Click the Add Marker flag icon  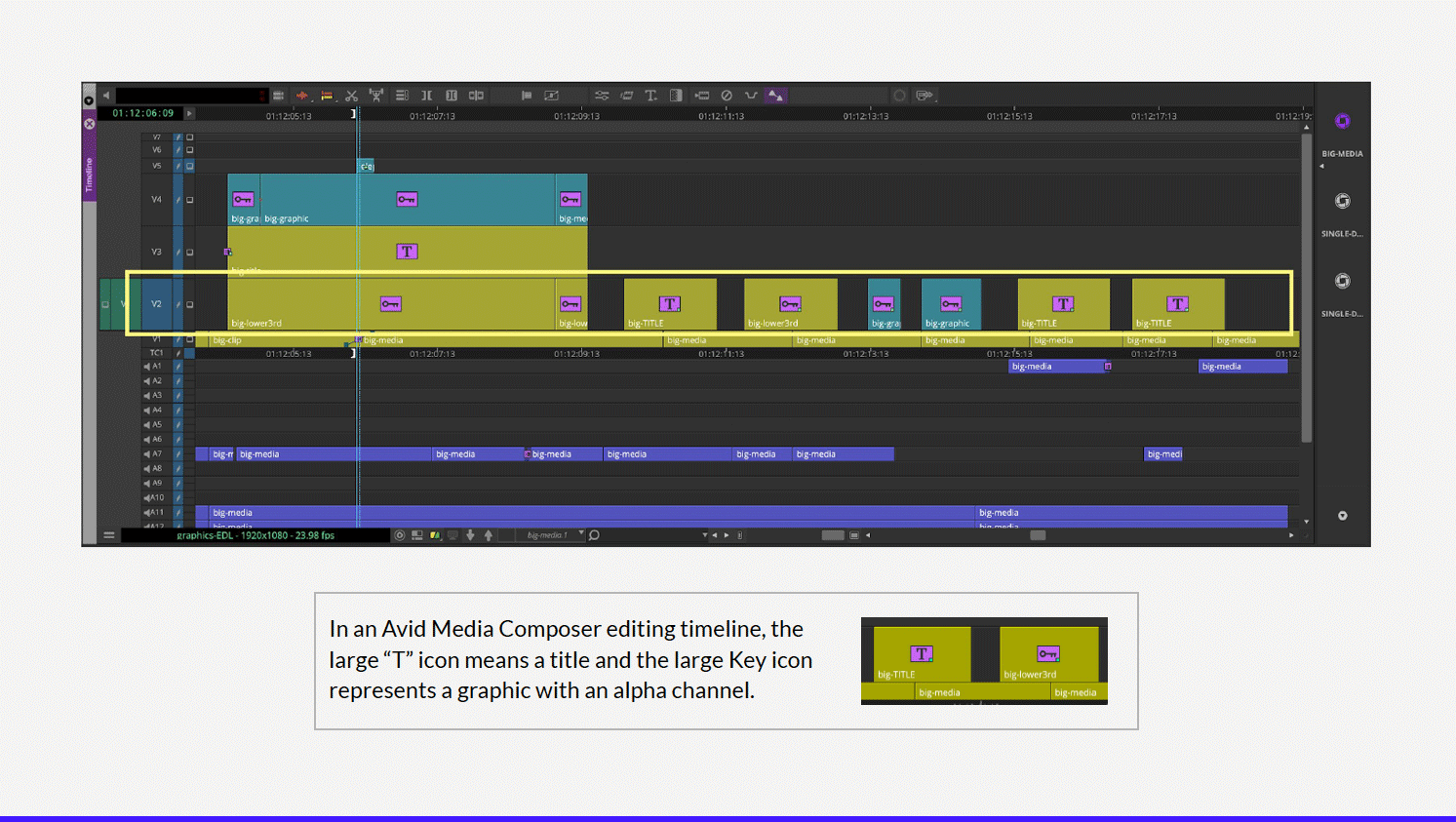pyautogui.click(x=527, y=96)
